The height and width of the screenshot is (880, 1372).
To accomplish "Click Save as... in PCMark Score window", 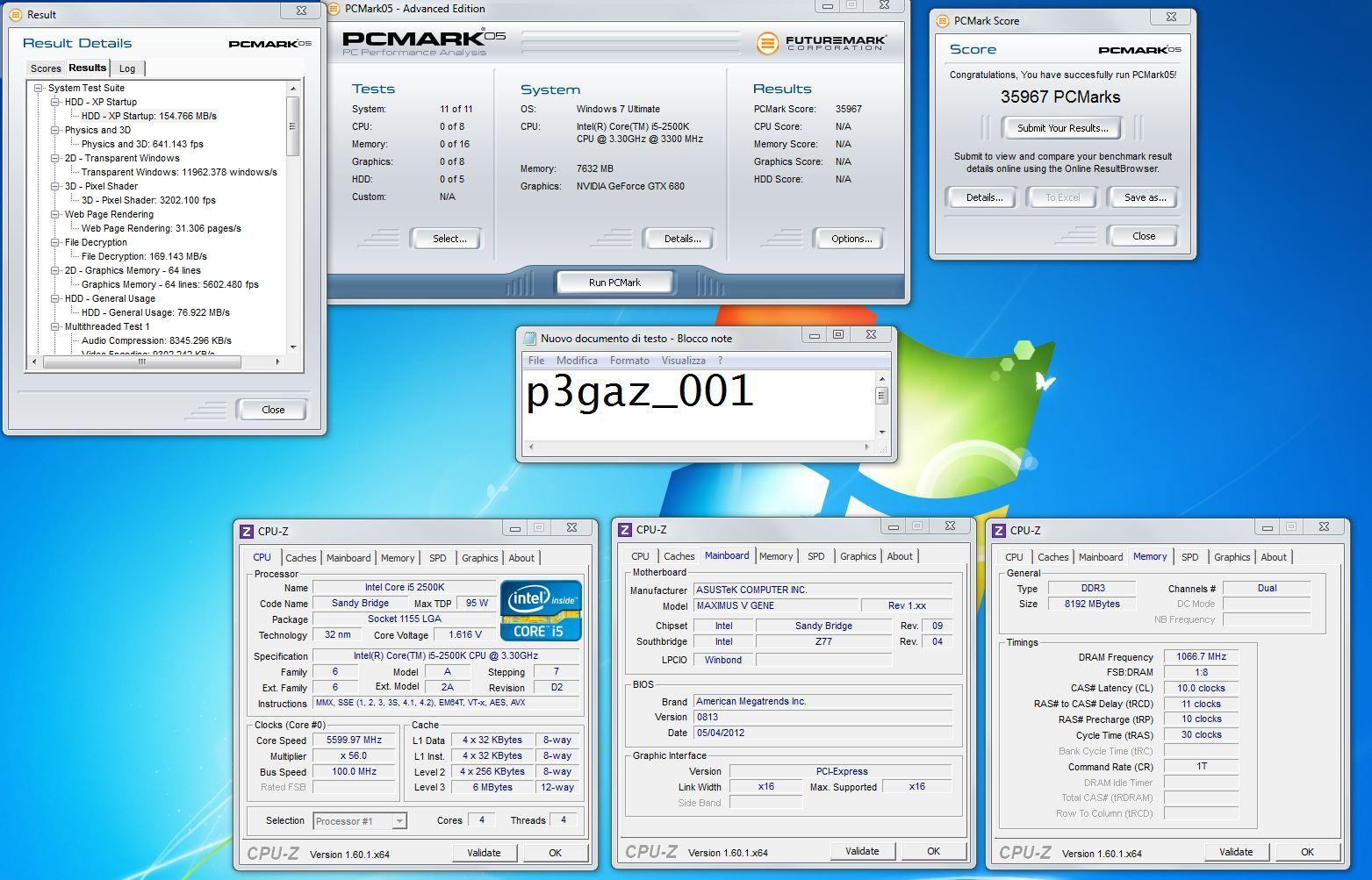I will point(1145,197).
